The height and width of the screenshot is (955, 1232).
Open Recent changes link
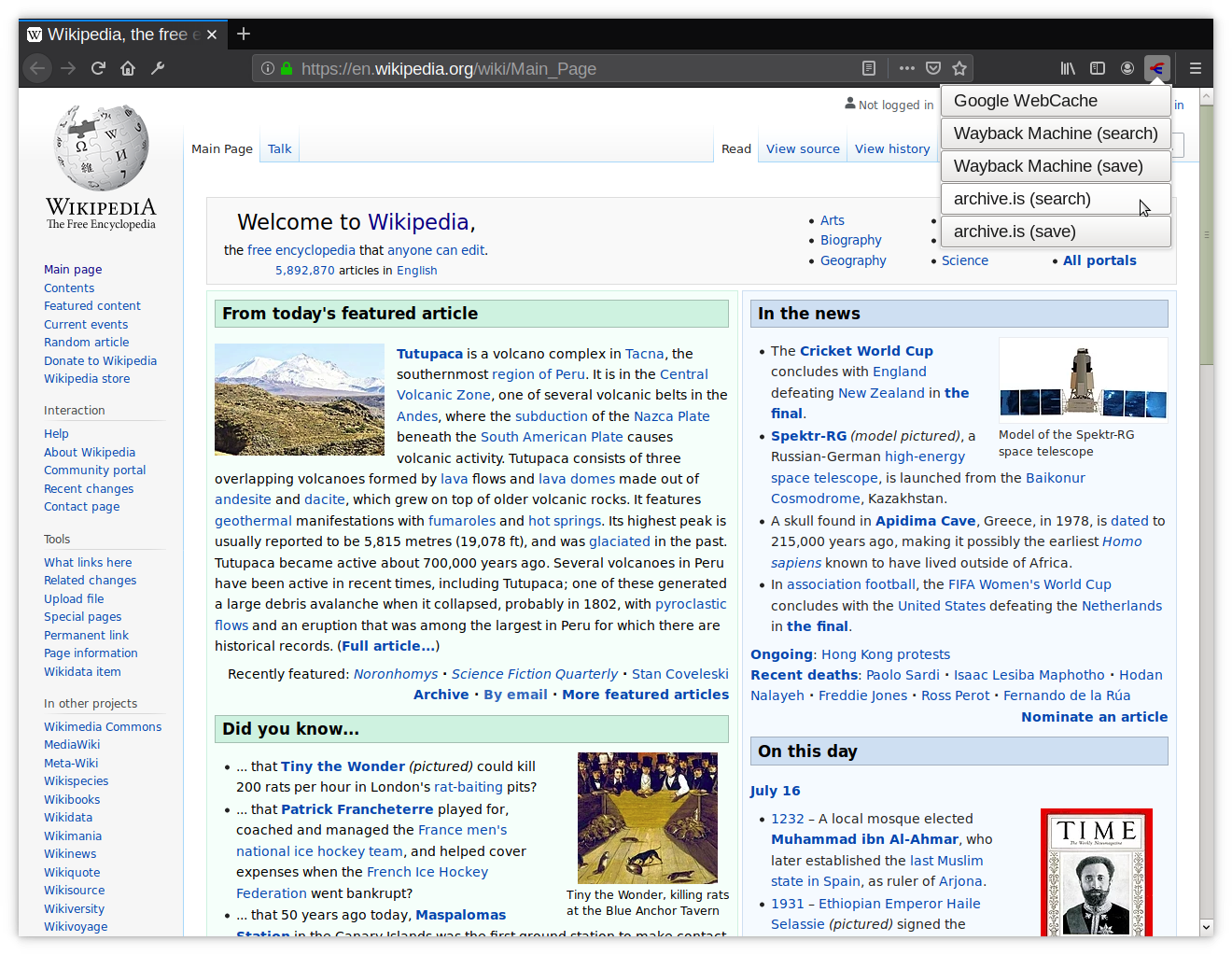(x=89, y=488)
